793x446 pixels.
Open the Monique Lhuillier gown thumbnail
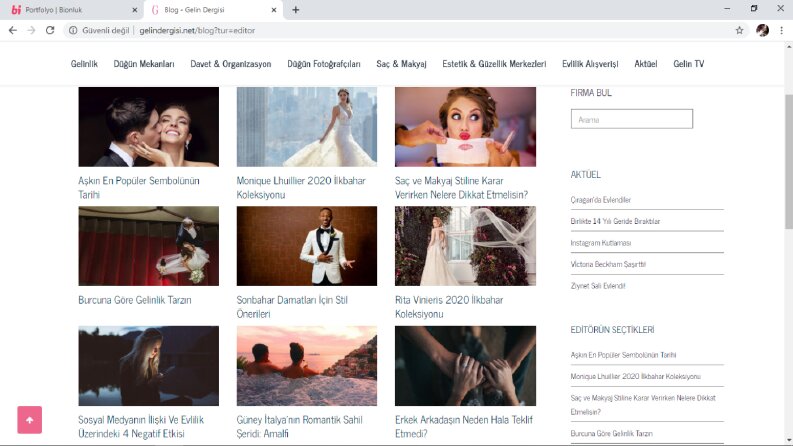tap(306, 126)
